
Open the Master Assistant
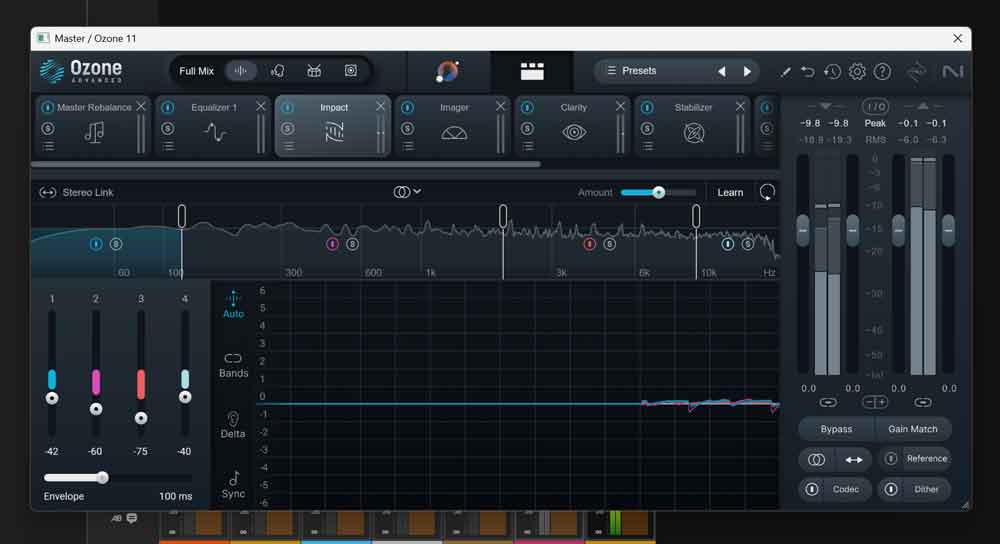[x=448, y=71]
